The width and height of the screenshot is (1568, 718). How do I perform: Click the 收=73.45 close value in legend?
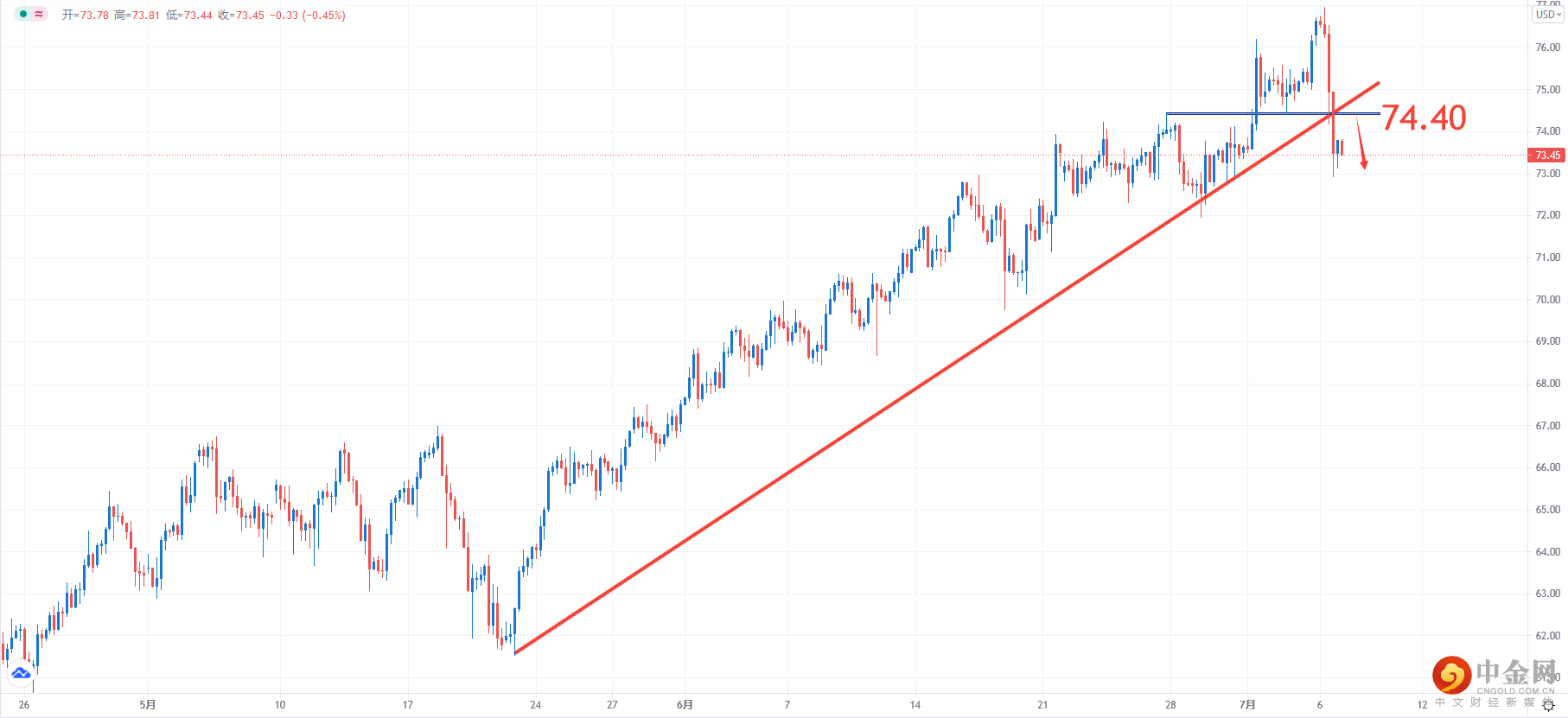(241, 16)
